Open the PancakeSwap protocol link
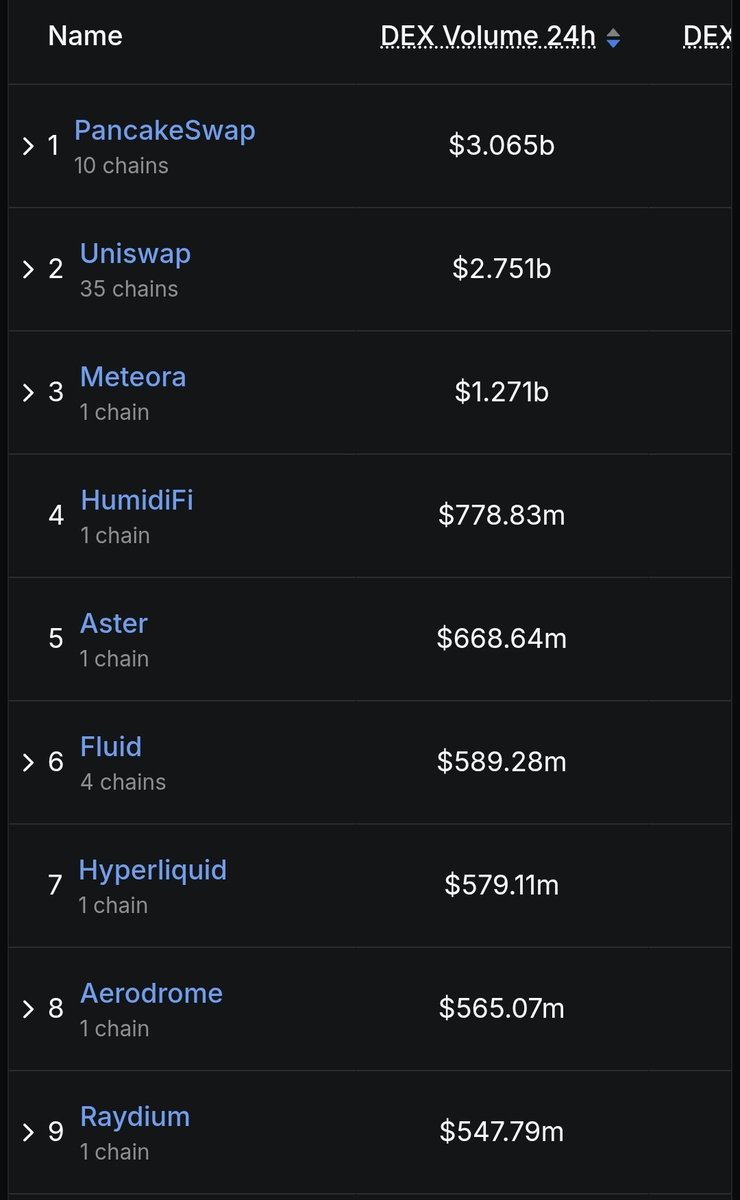The height and width of the screenshot is (1200, 740). coord(165,130)
